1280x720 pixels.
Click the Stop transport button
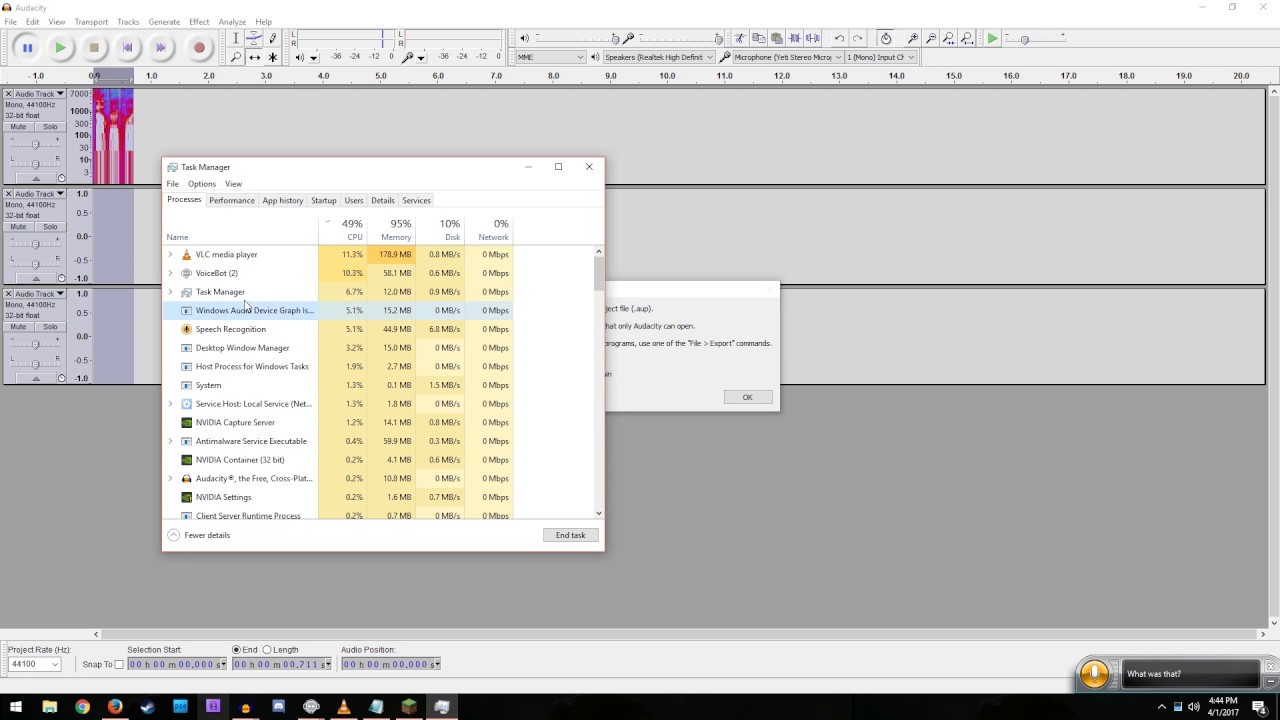[x=94, y=47]
